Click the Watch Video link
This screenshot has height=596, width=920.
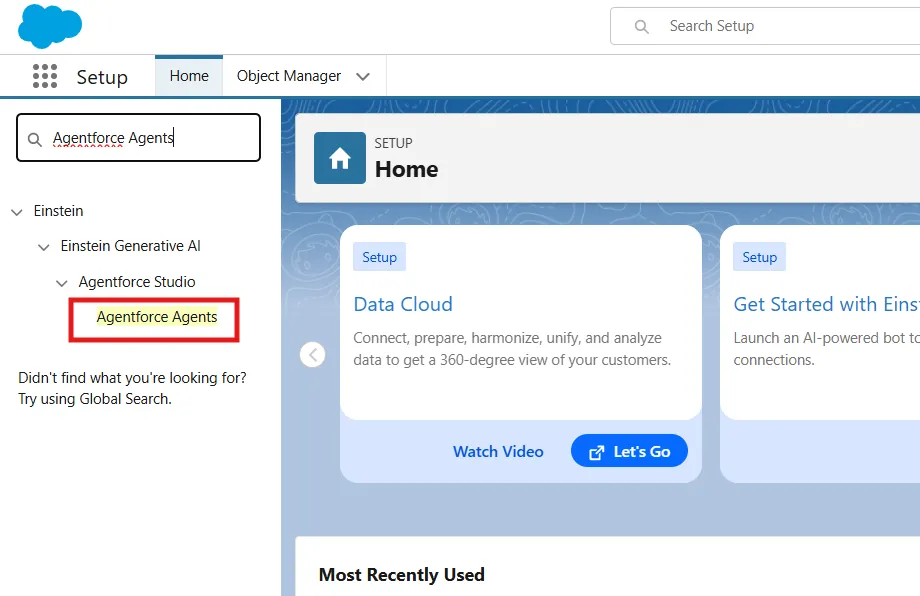pyautogui.click(x=498, y=452)
